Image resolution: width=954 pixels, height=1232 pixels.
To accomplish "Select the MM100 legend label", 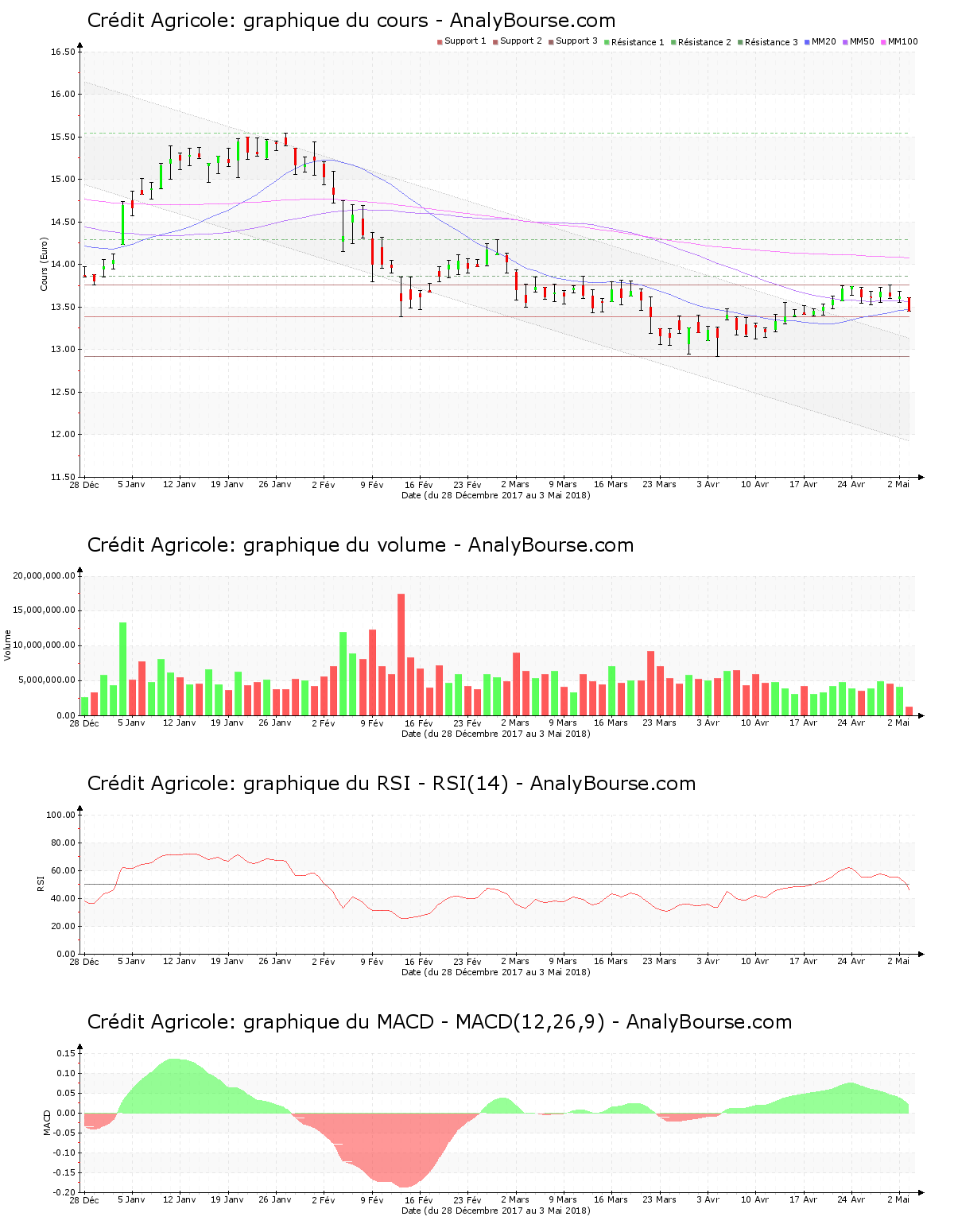I will (x=902, y=41).
